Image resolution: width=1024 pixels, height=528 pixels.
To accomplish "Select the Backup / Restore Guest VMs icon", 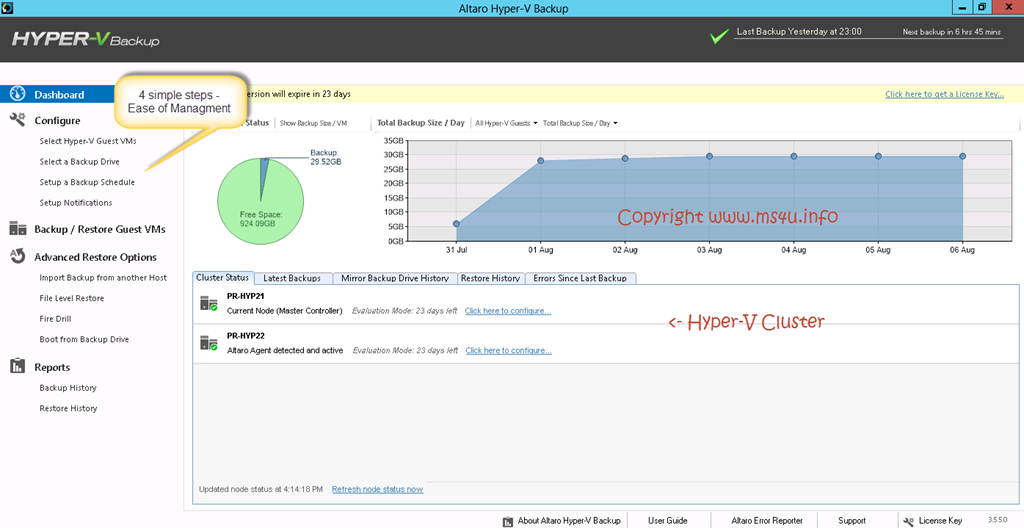I will pyautogui.click(x=18, y=229).
